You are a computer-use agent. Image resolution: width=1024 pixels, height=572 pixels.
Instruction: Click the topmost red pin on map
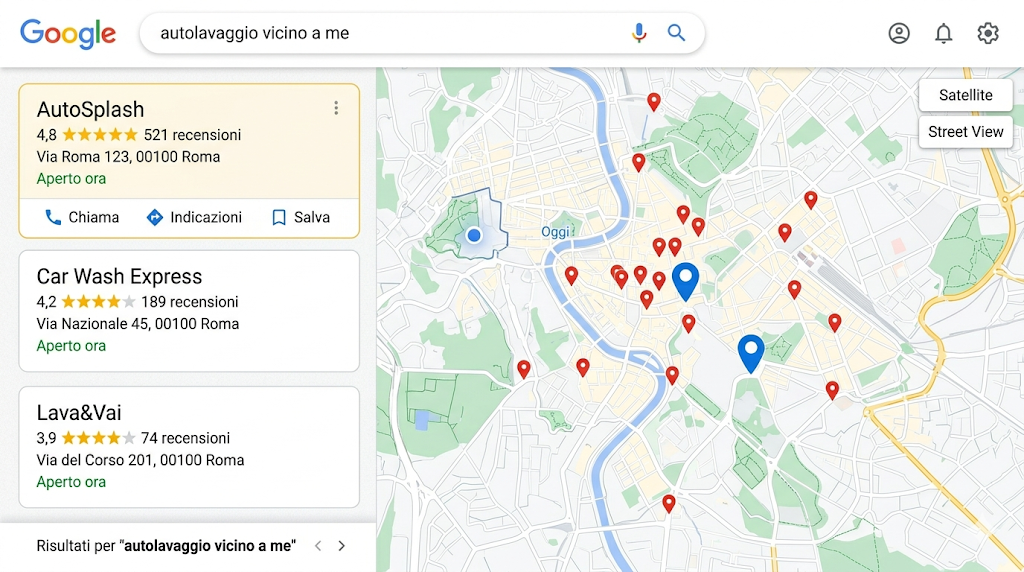pyautogui.click(x=654, y=101)
